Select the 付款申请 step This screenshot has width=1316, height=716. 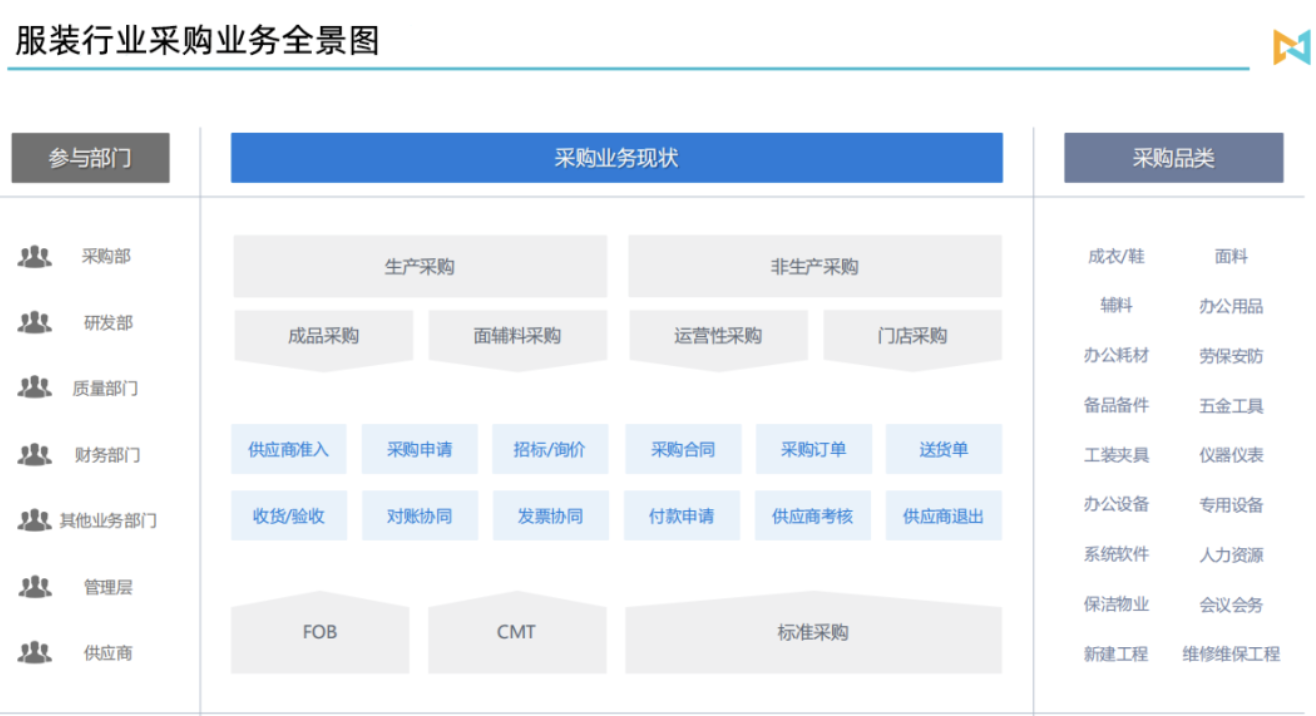coord(682,516)
